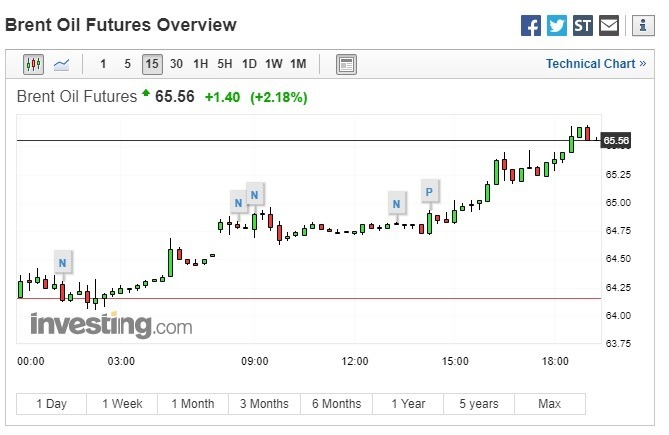The width and height of the screenshot is (669, 435).
Task: Click the lower N marker before 09:00
Action: [239, 203]
